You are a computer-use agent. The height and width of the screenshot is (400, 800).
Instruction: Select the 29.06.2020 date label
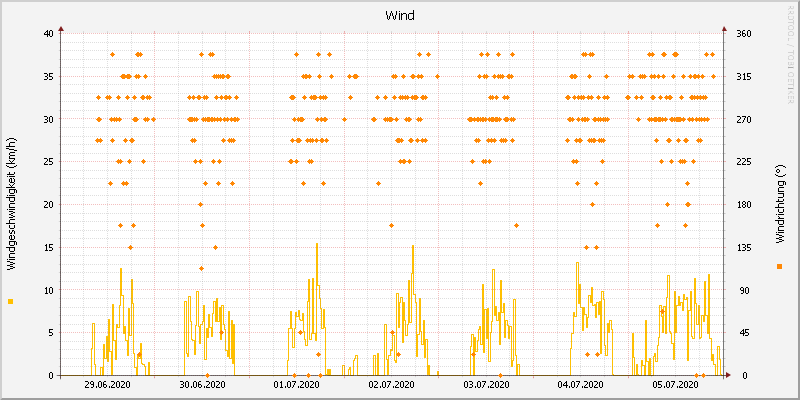107,384
